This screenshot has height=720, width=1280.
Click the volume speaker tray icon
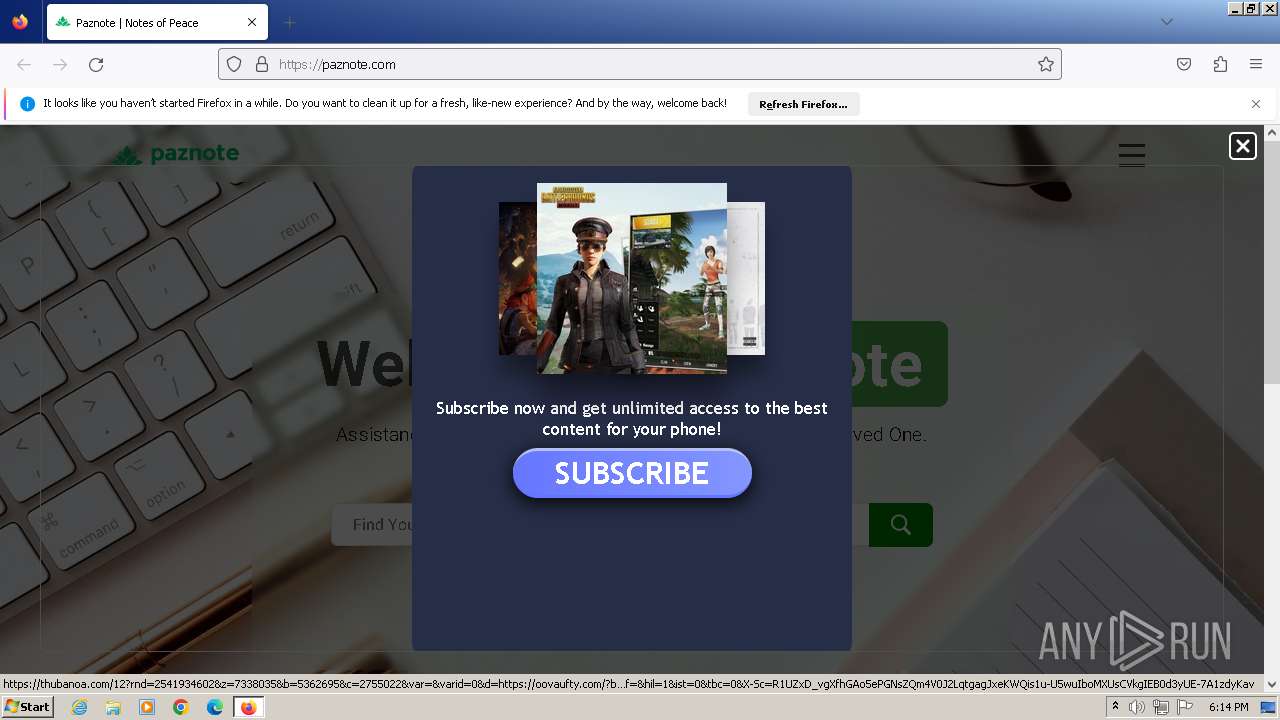pyautogui.click(x=1137, y=707)
